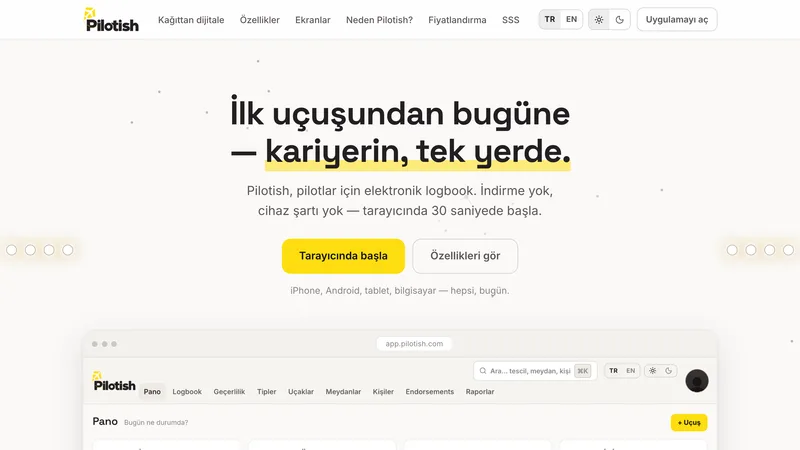The image size is (800, 450).
Task: Open the Kişiler tab in app preview
Action: pyautogui.click(x=383, y=392)
